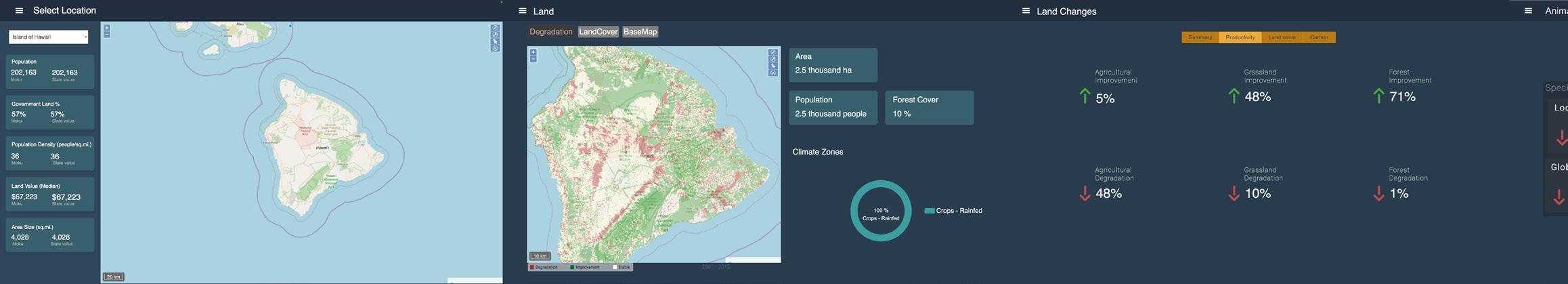Screen dimensions: 1568x284
Task: Click the 67,223 Moku land value
Action: (x=24, y=197)
